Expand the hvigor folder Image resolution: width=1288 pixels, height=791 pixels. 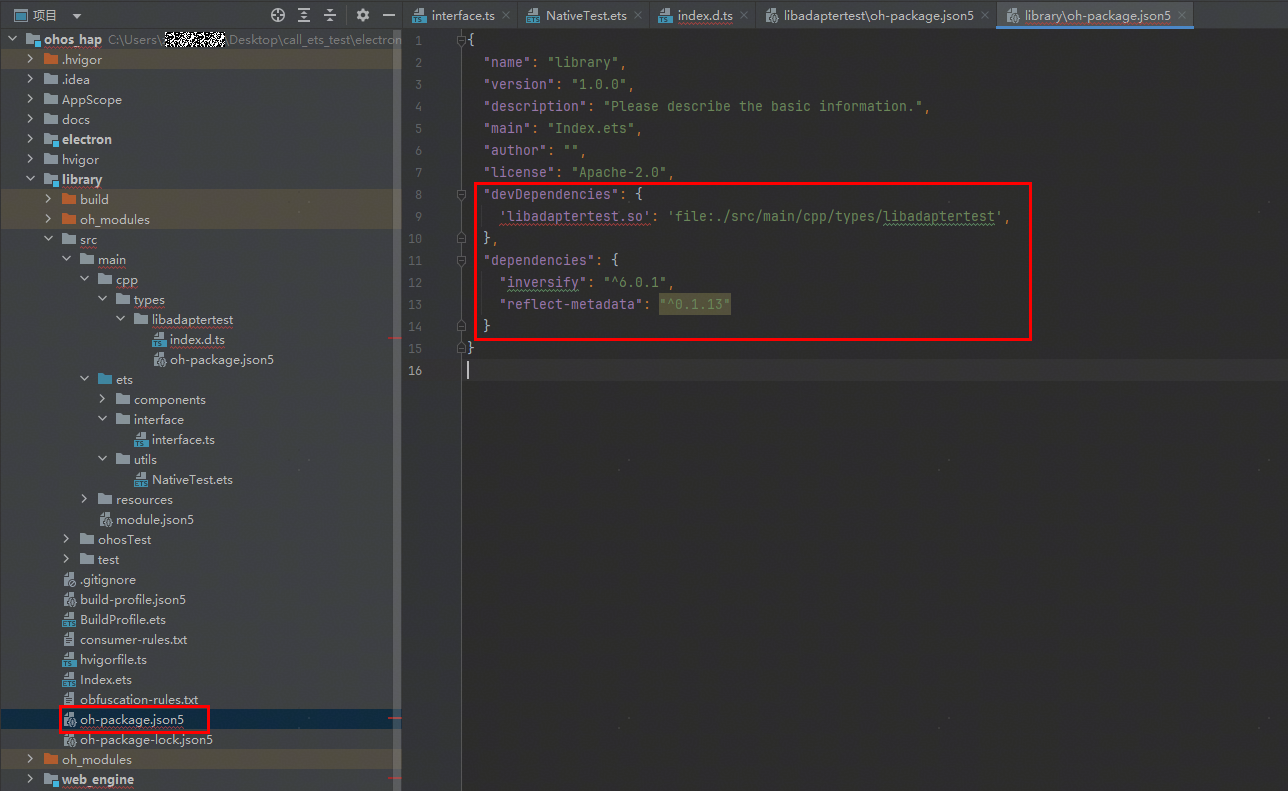pos(31,160)
